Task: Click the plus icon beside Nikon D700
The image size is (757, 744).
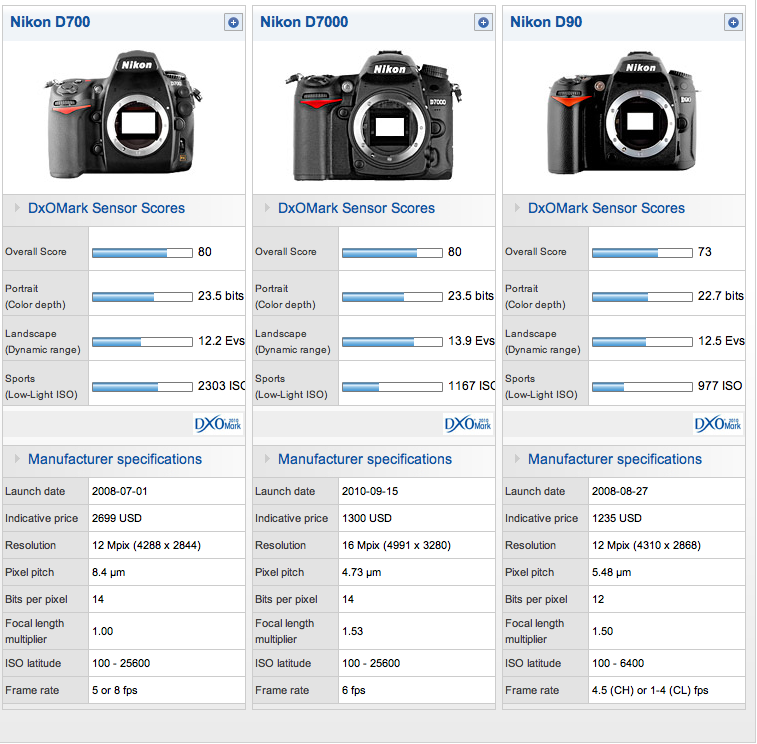Action: click(233, 22)
